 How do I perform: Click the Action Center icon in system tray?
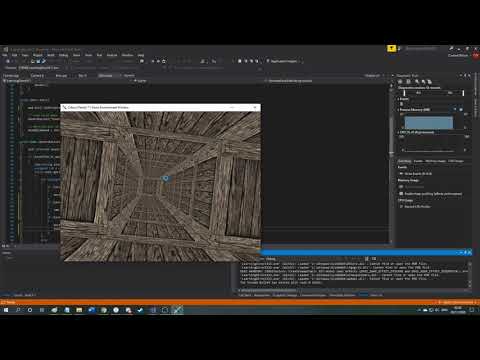click(x=472, y=310)
